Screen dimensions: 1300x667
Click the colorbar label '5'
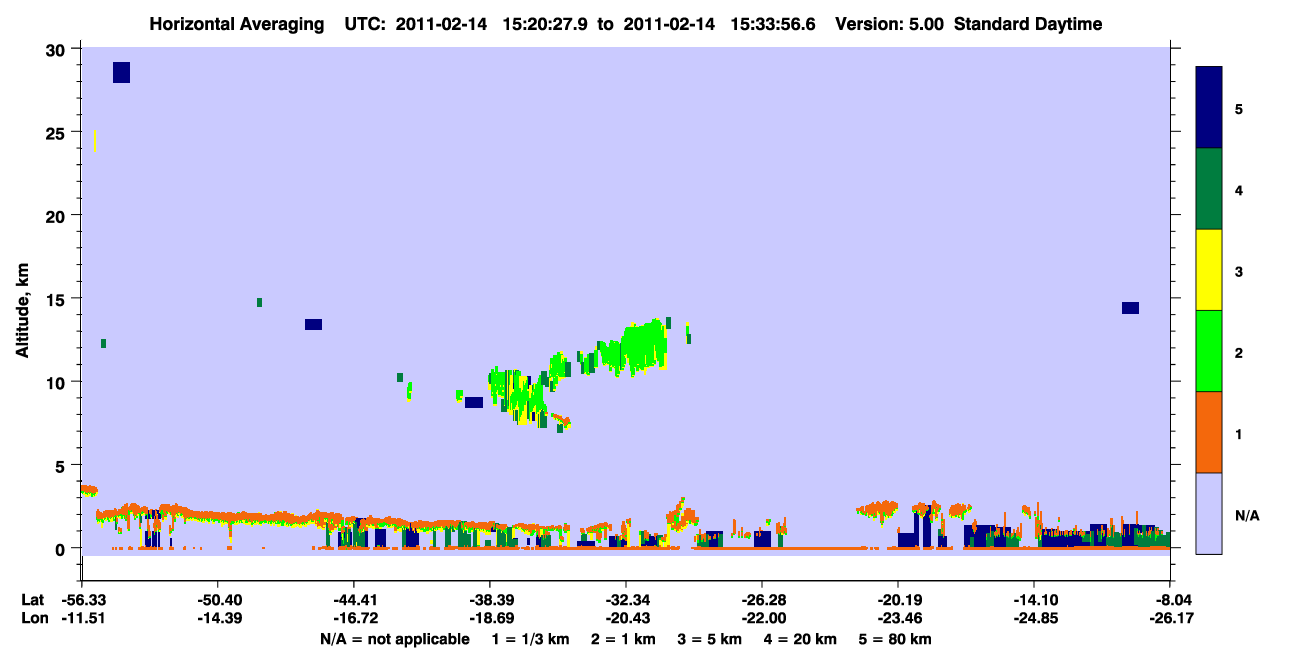[1239, 108]
